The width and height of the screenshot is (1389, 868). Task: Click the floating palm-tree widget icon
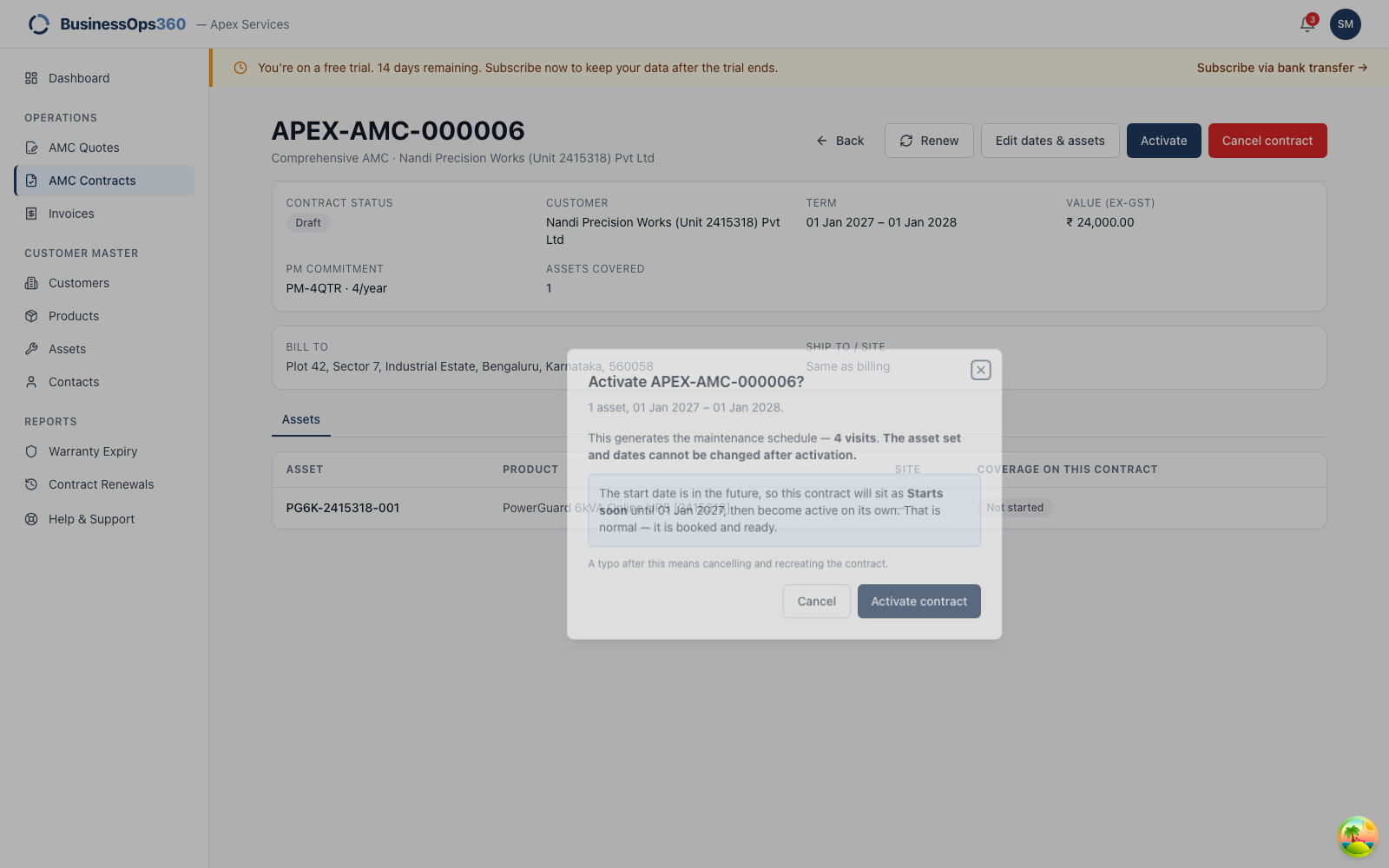tap(1358, 837)
